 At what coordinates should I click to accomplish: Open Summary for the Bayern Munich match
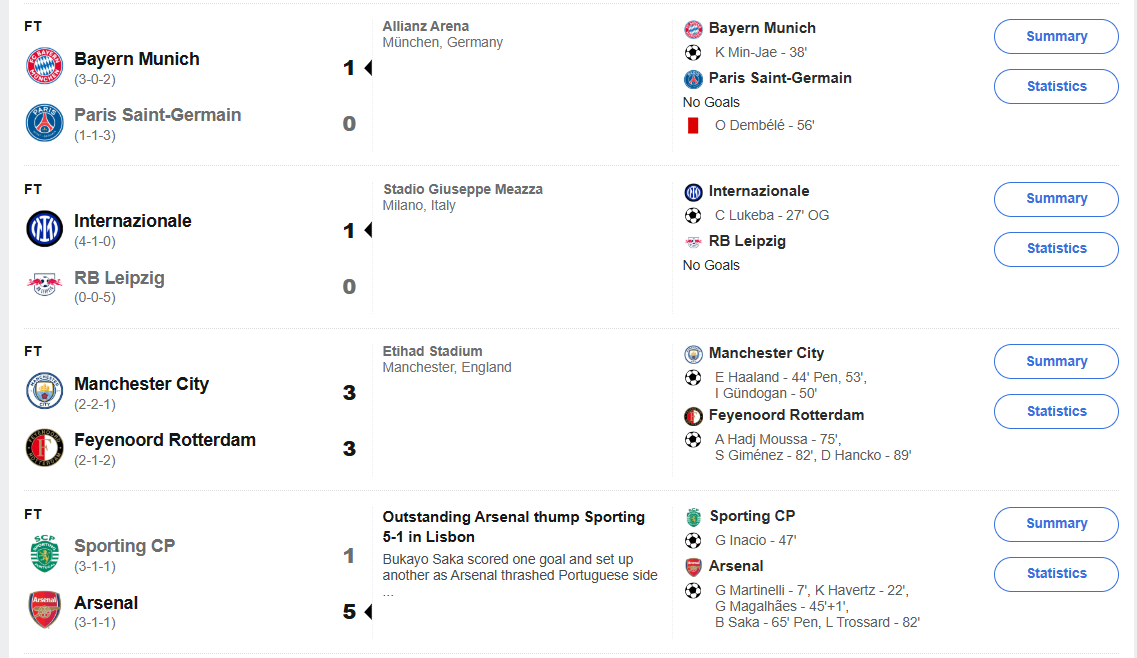[x=1056, y=36]
